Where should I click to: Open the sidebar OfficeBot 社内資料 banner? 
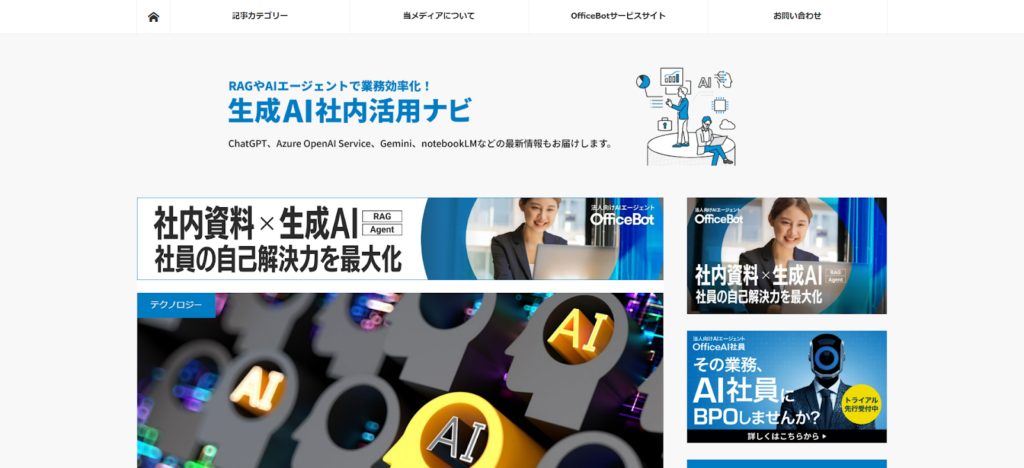pyautogui.click(x=786, y=256)
